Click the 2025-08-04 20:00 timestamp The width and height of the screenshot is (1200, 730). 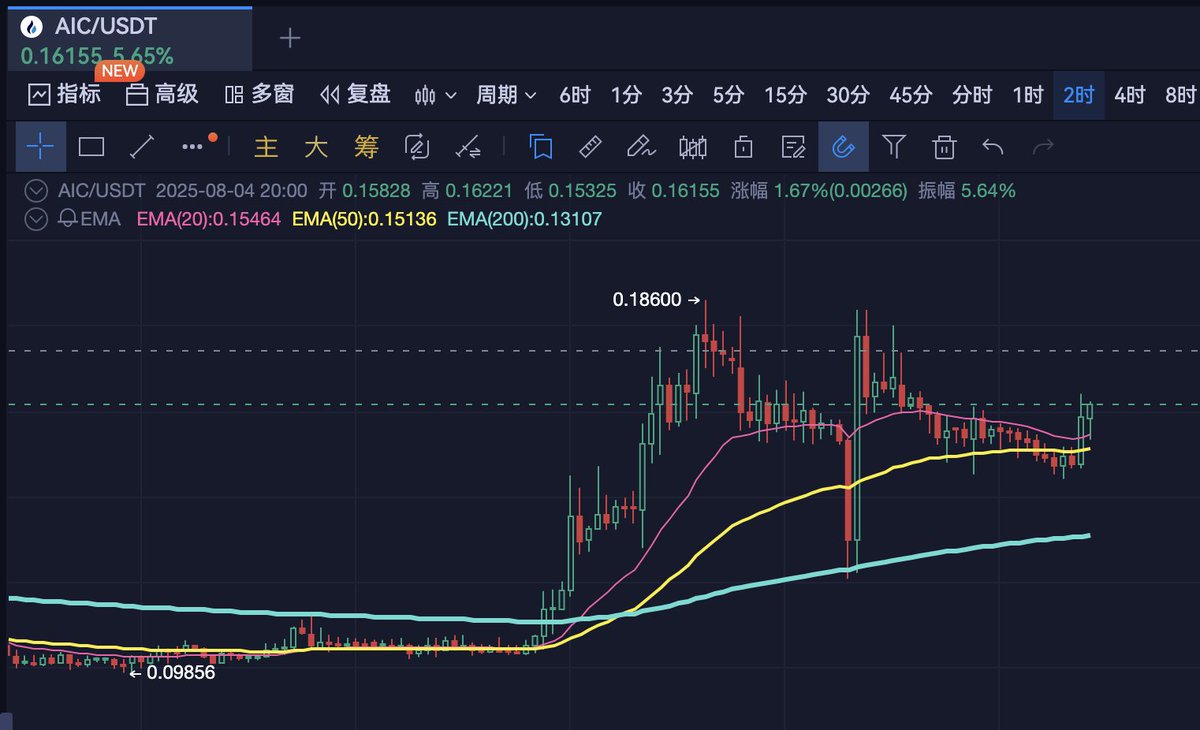tap(231, 190)
